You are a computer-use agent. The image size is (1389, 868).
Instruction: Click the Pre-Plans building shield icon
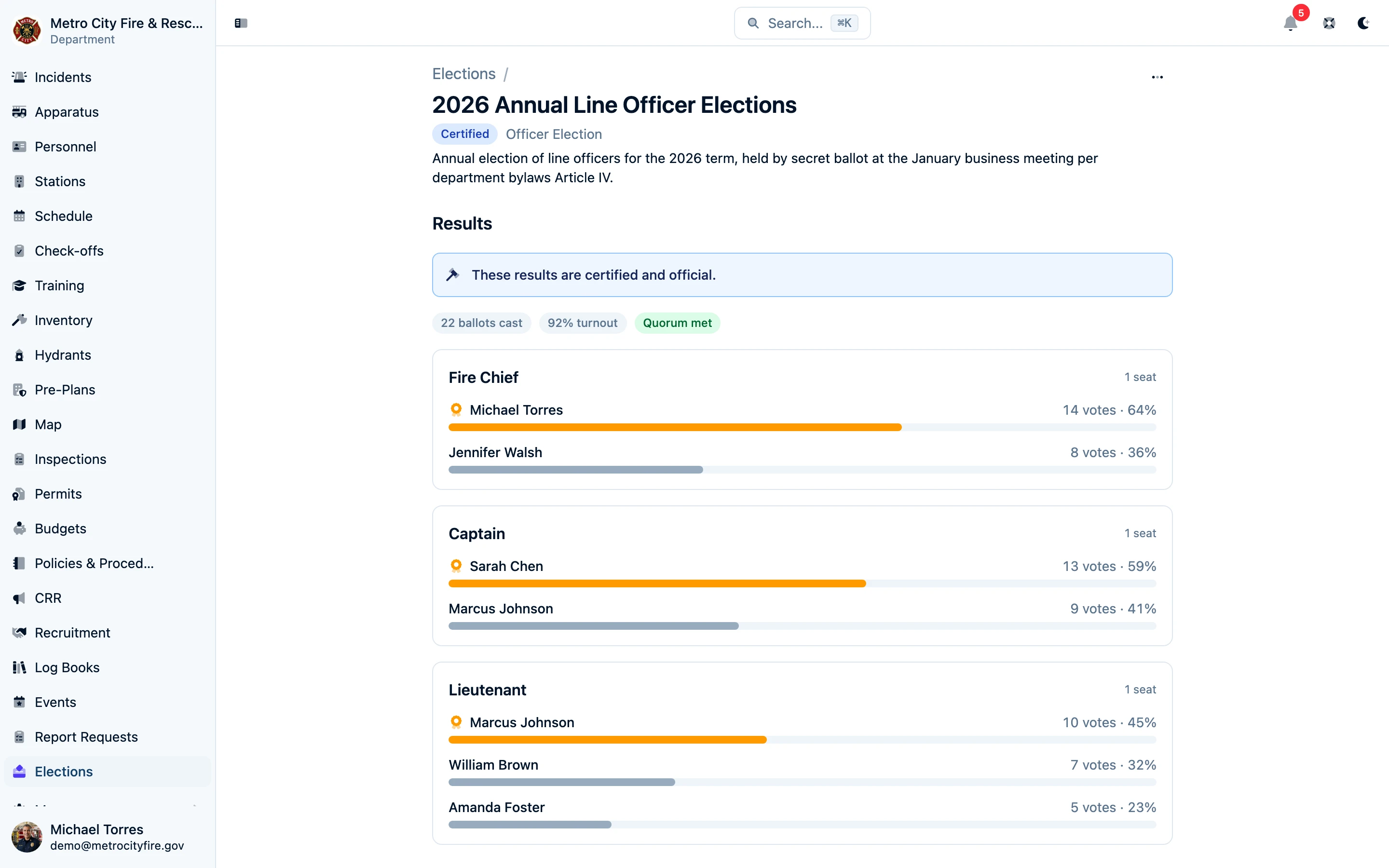pyautogui.click(x=19, y=390)
